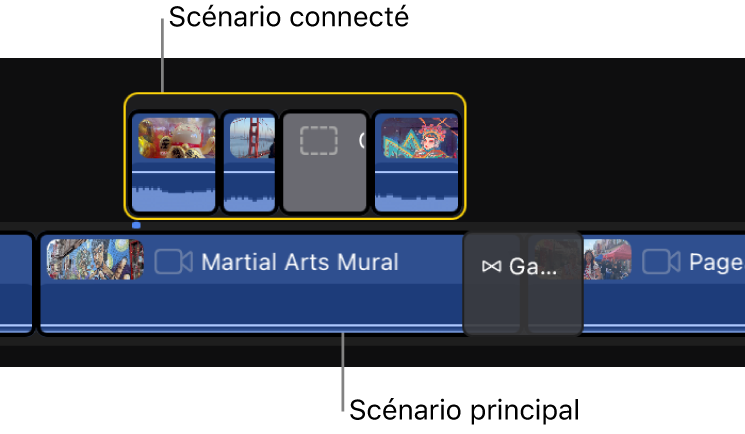
Task: Select the gray gap clip in connected storyline
Action: (x=325, y=162)
